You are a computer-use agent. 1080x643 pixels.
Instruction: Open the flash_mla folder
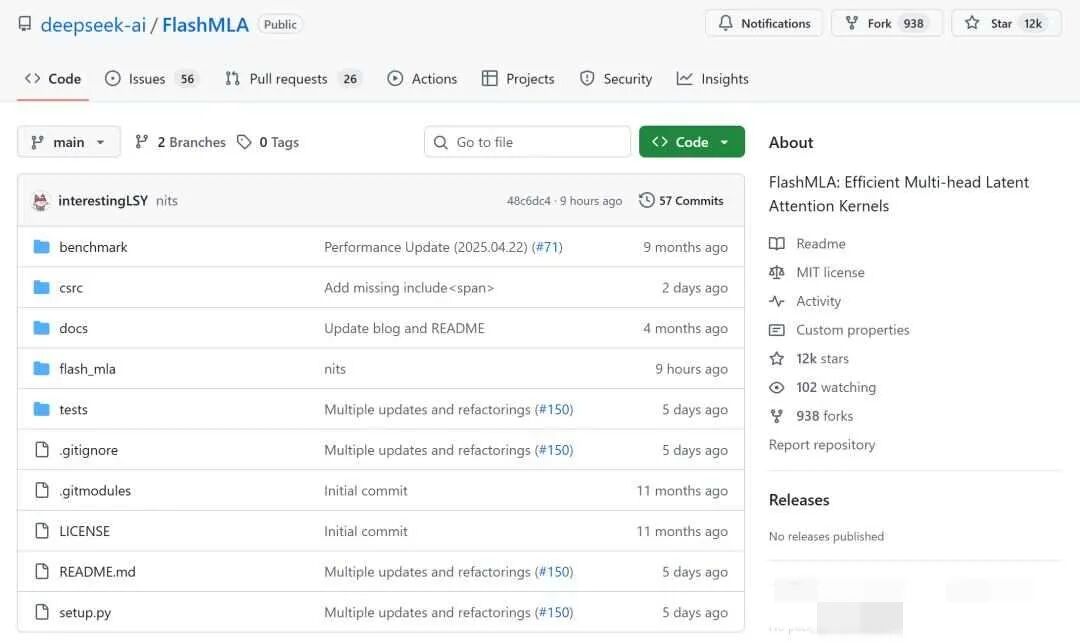click(87, 369)
